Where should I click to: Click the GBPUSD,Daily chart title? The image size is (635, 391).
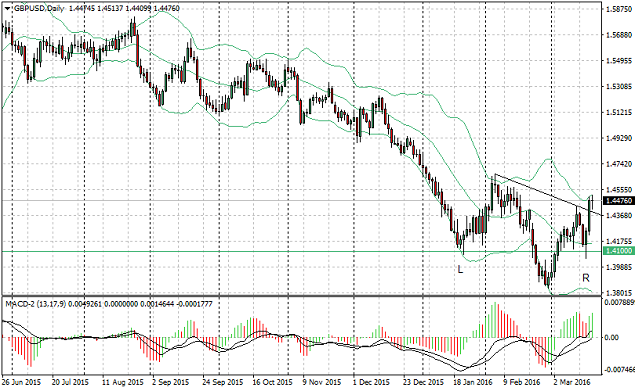[38, 9]
